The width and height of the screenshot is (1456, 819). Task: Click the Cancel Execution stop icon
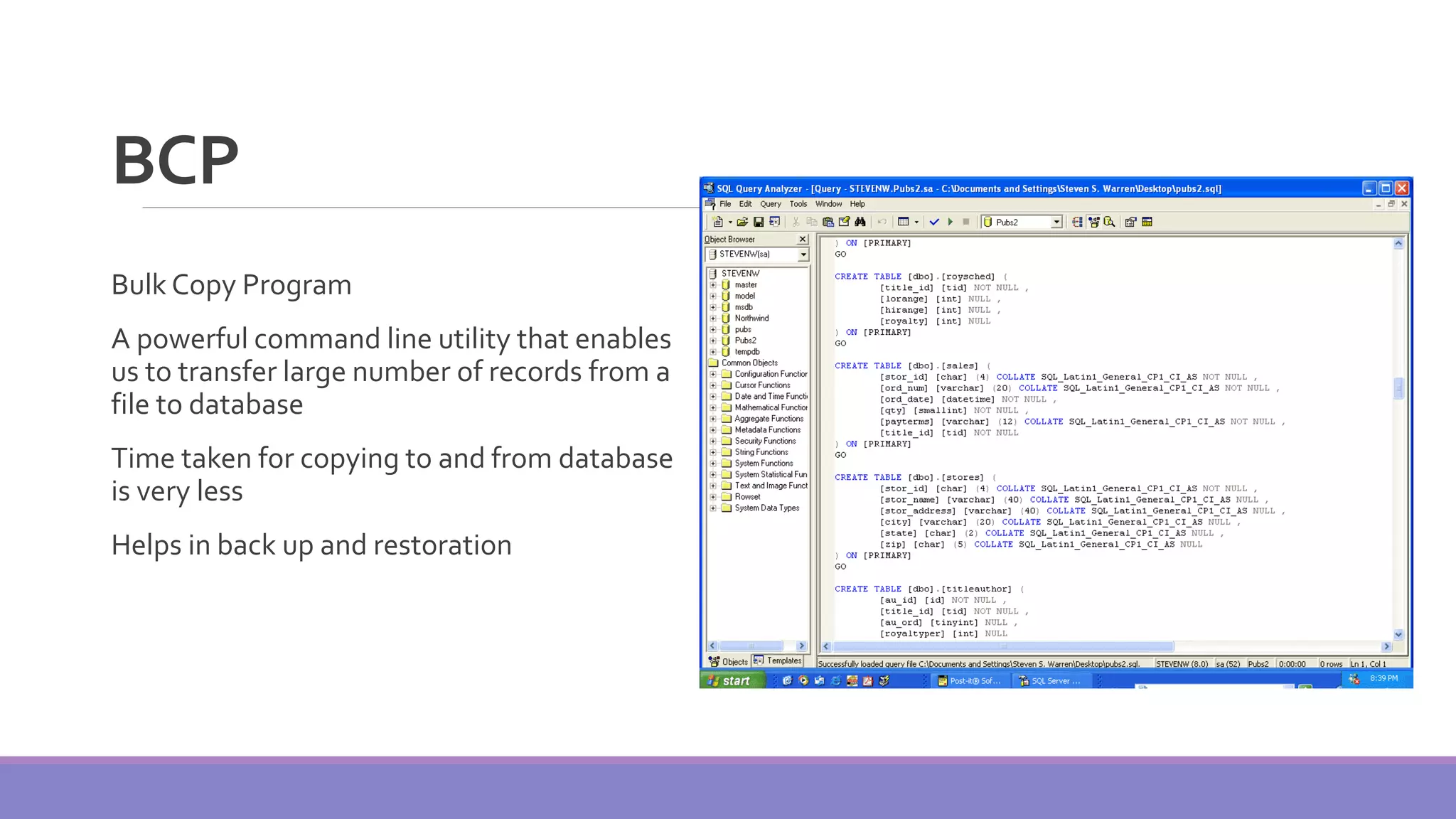point(966,222)
